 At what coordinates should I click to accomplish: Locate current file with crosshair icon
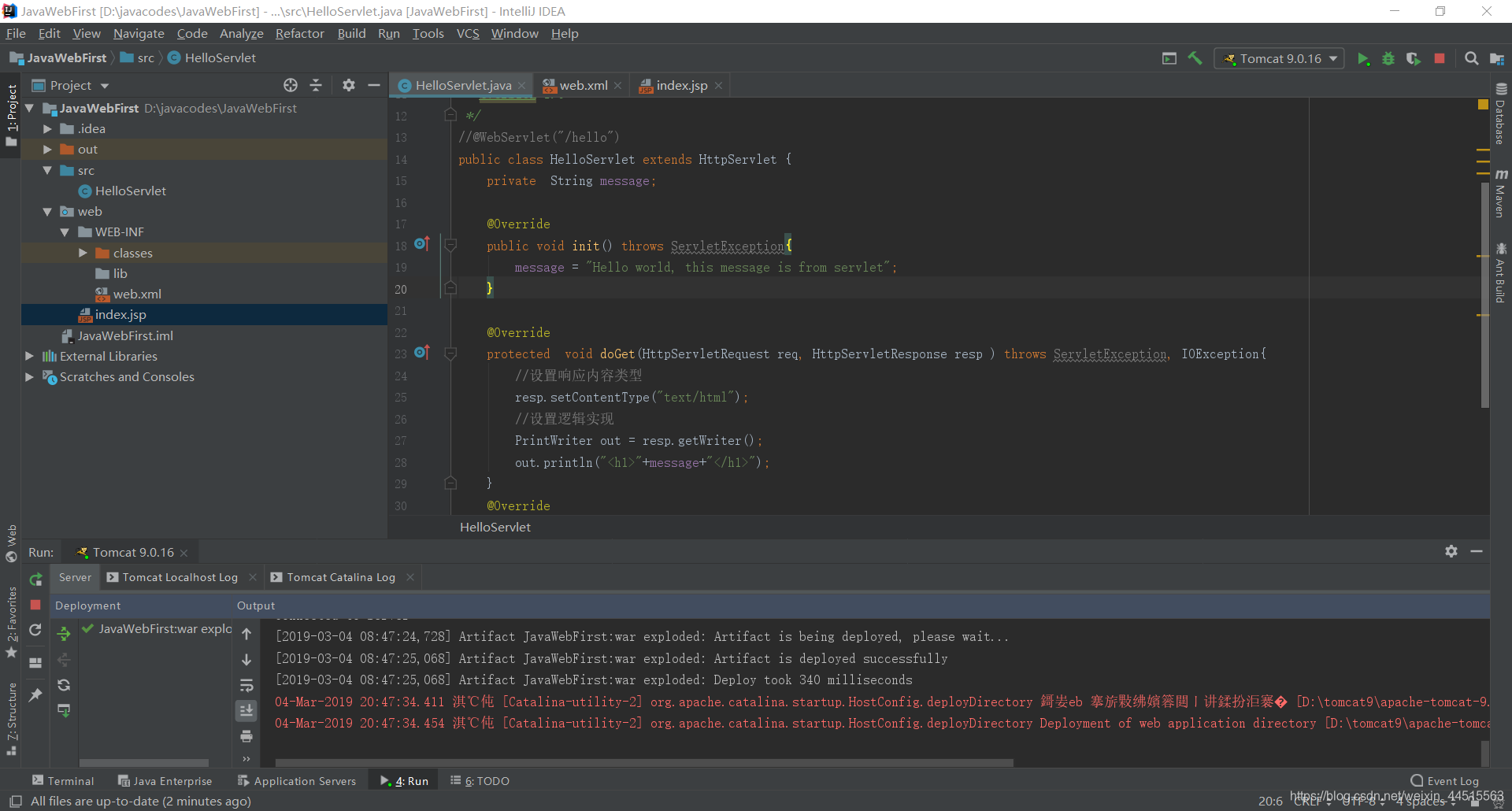pos(291,85)
